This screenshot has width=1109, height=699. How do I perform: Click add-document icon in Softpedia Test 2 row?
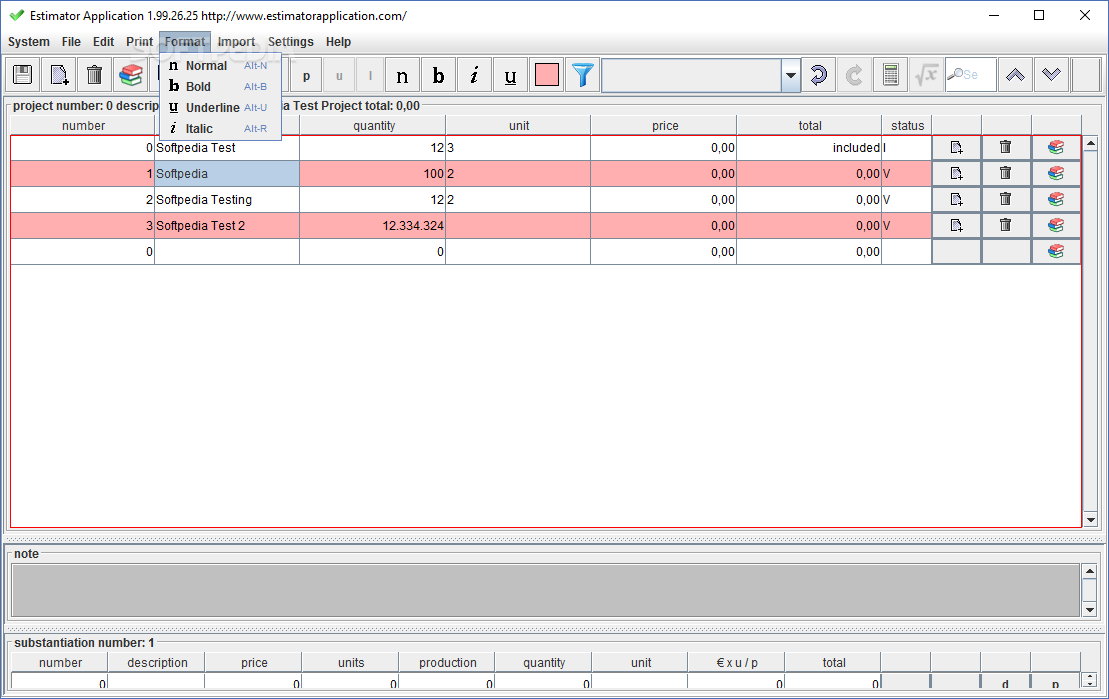[956, 226]
